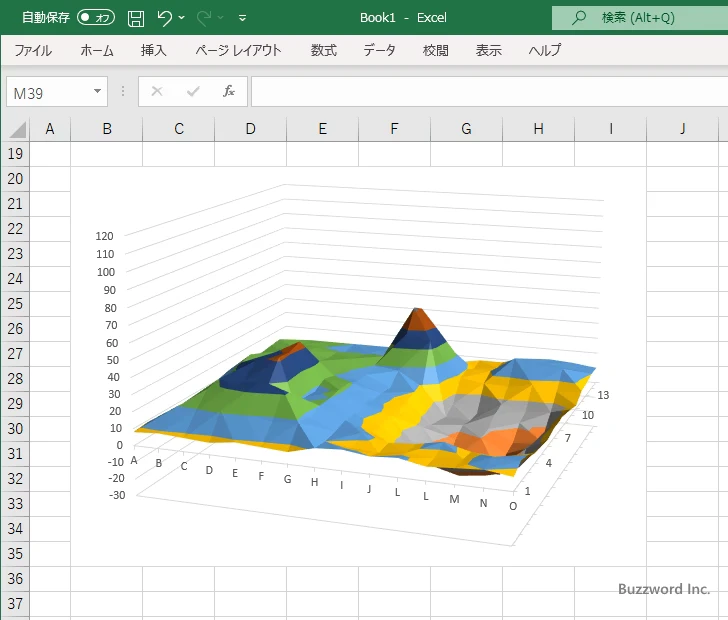Click the 120 value on vertical axis

click(104, 236)
